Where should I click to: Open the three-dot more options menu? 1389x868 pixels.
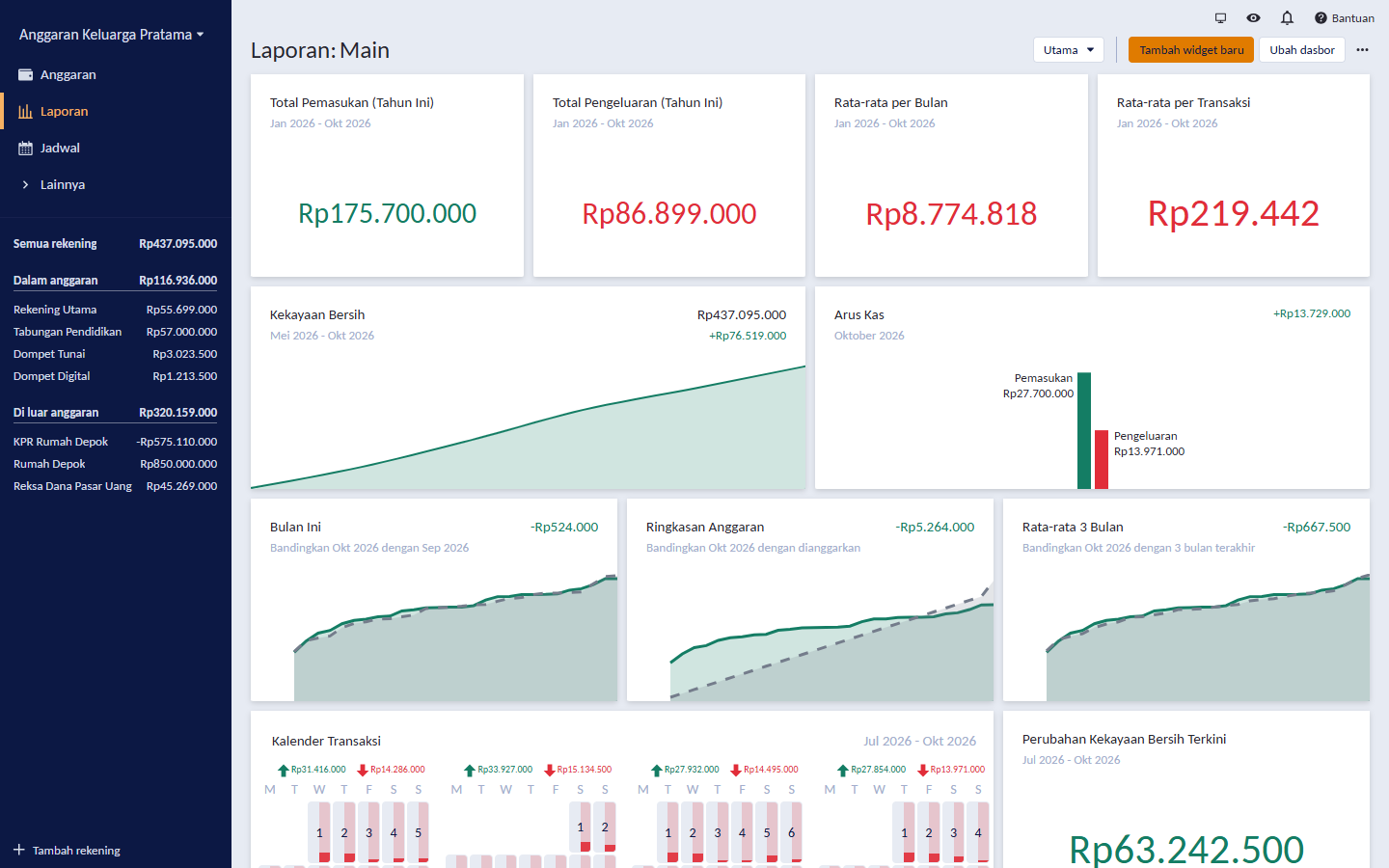(1362, 50)
